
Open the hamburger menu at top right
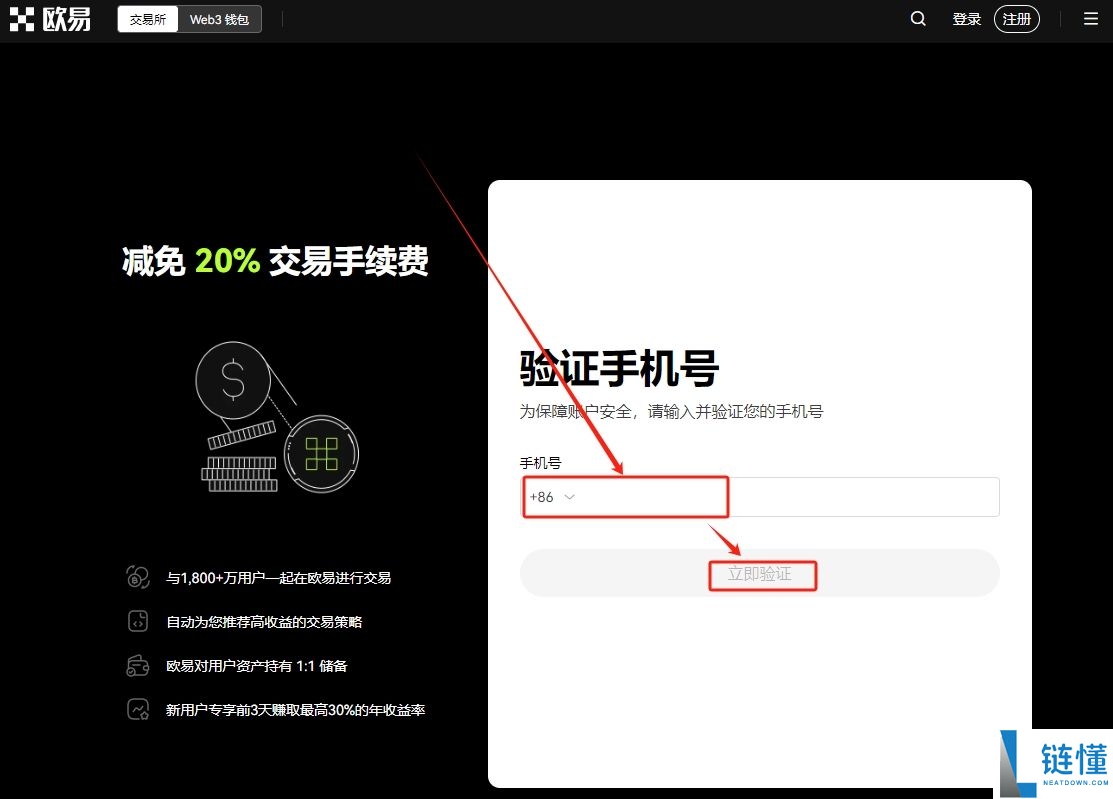tap(1090, 18)
